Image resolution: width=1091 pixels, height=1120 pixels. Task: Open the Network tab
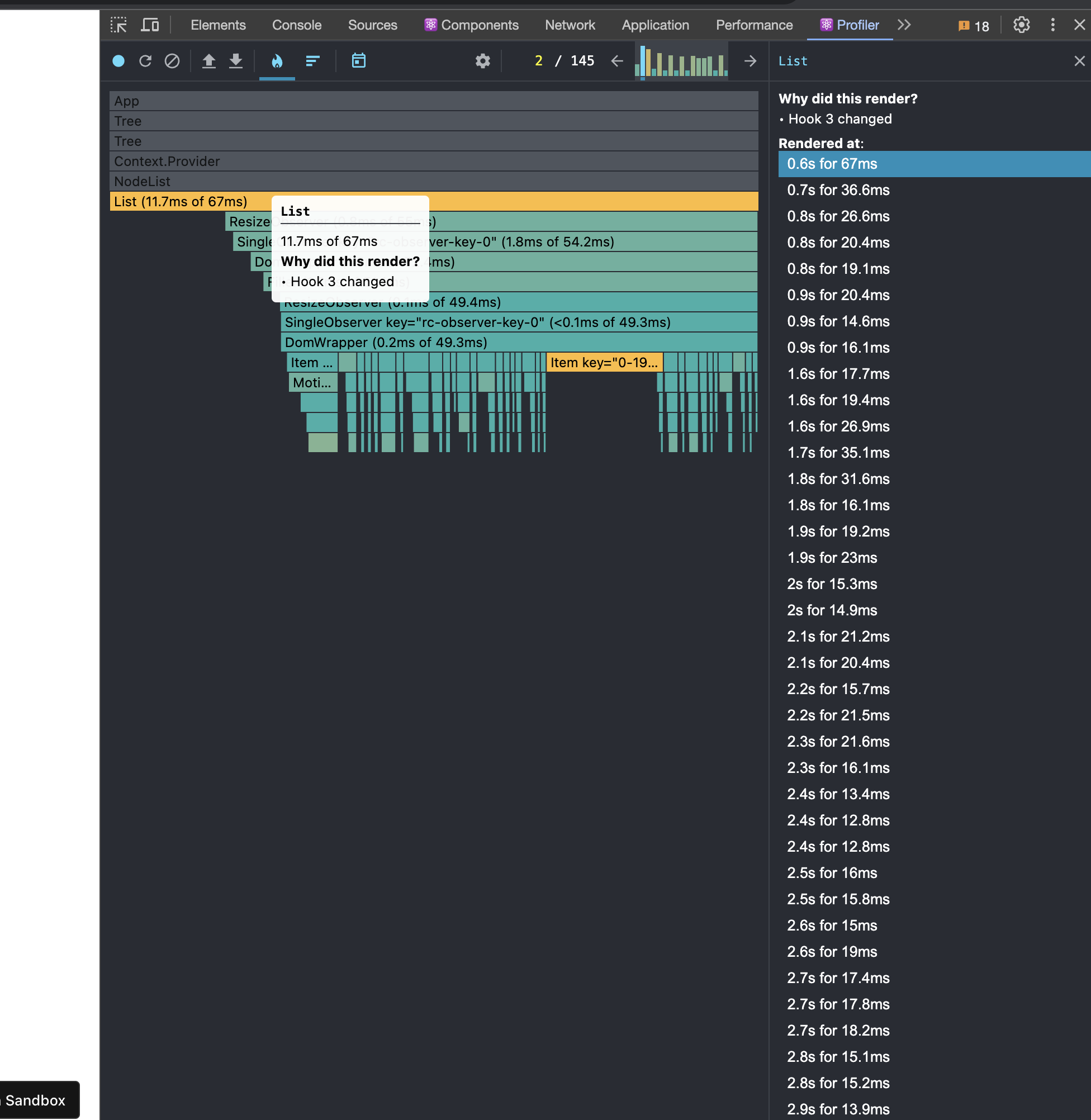click(x=570, y=25)
